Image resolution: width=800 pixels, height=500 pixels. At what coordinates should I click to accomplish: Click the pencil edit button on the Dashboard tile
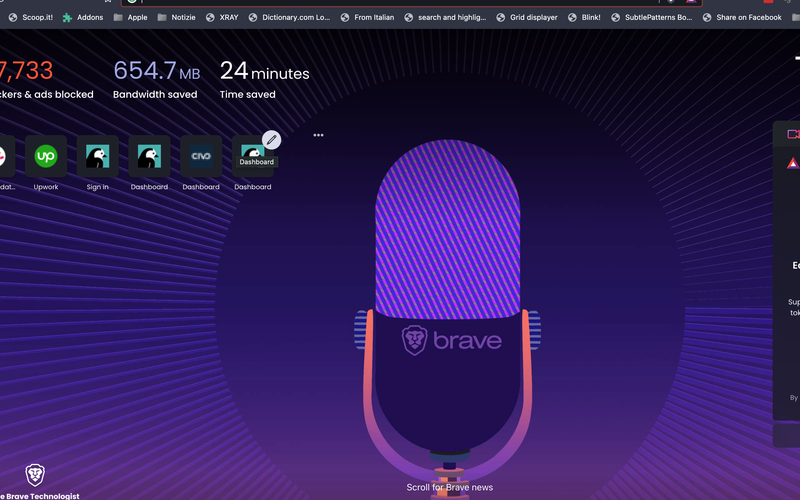coord(271,139)
